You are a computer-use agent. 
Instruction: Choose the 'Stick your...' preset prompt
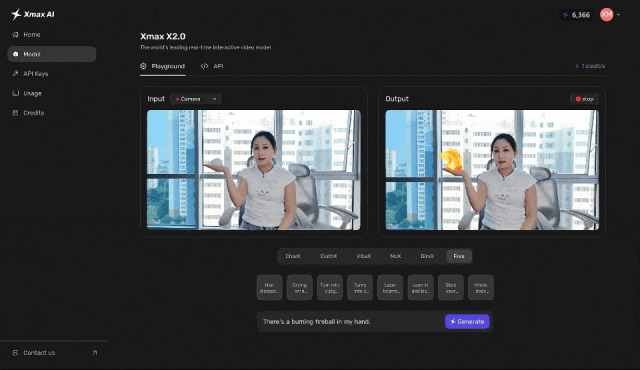[x=451, y=288]
